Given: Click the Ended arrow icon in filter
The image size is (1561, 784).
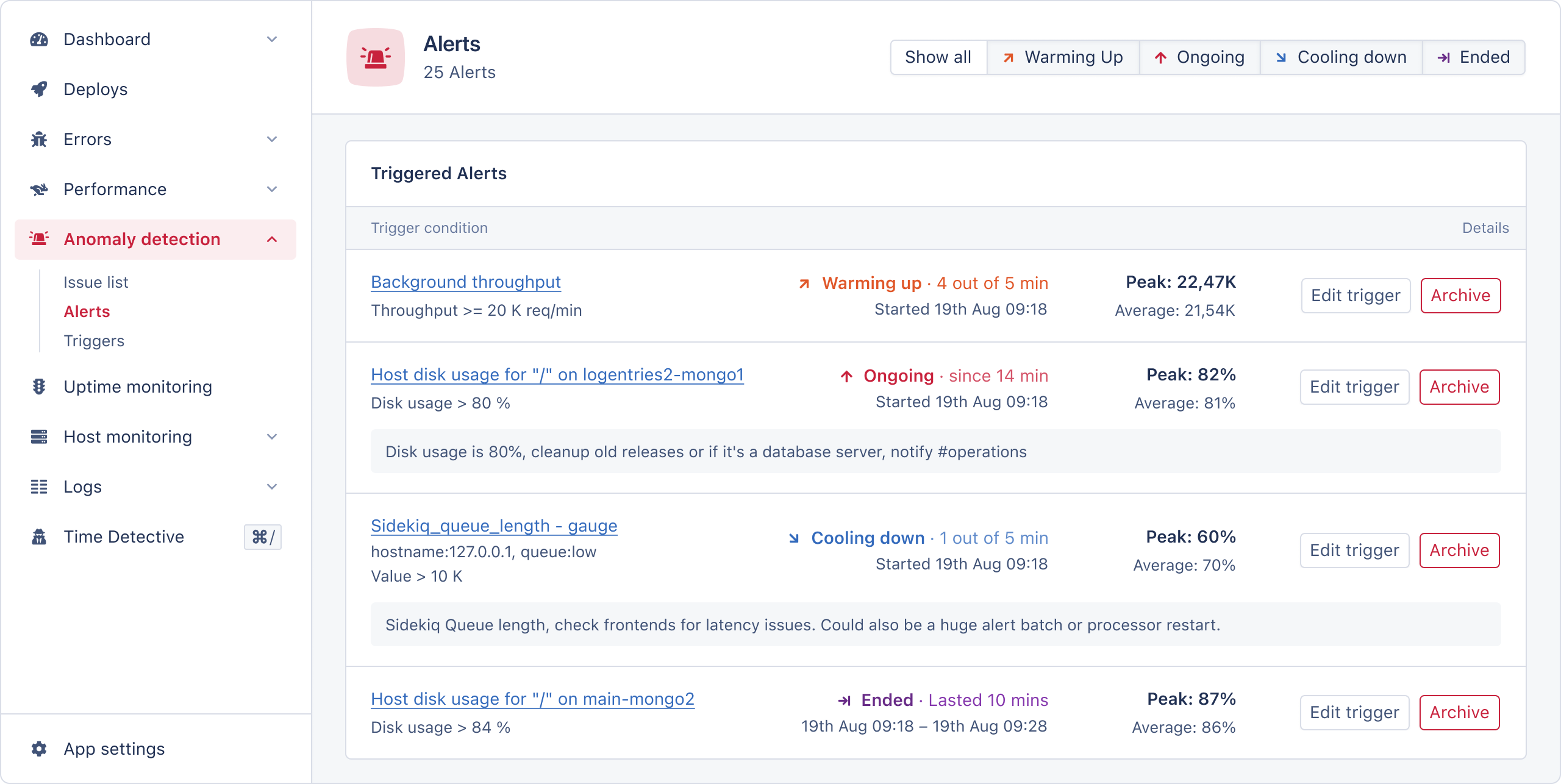Looking at the screenshot, I should click(1443, 58).
